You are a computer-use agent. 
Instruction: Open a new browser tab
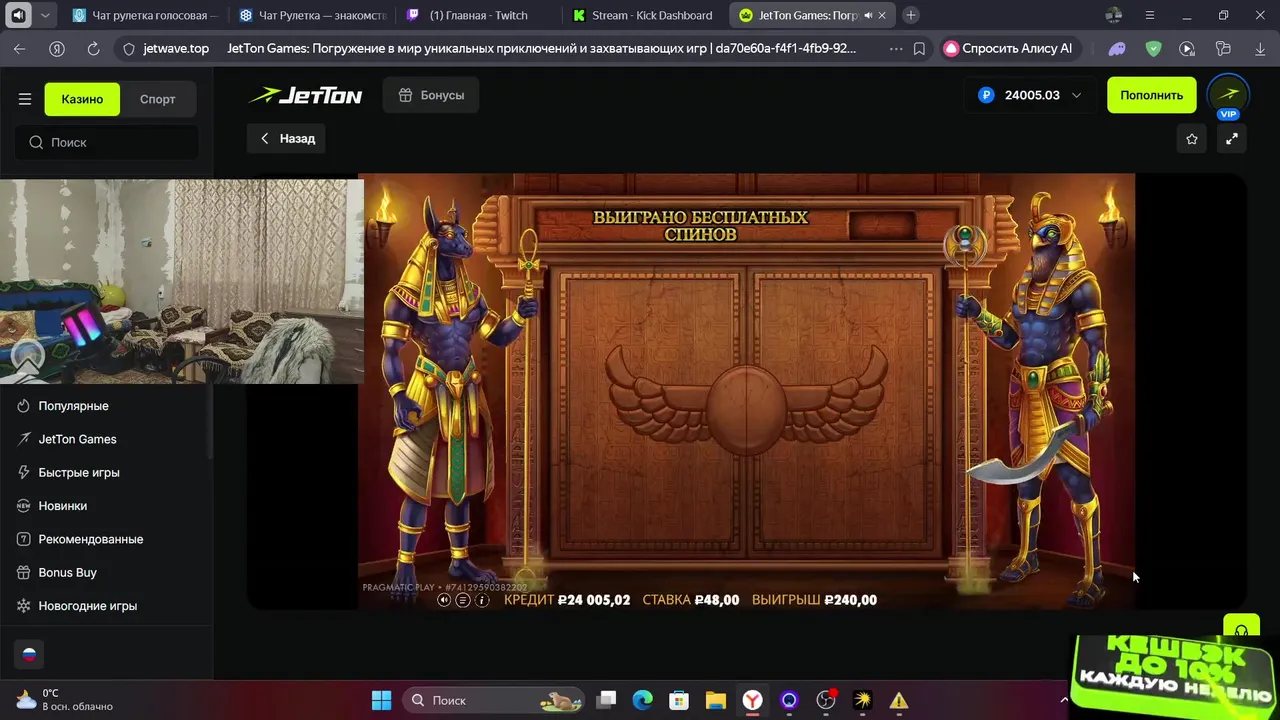pos(911,15)
